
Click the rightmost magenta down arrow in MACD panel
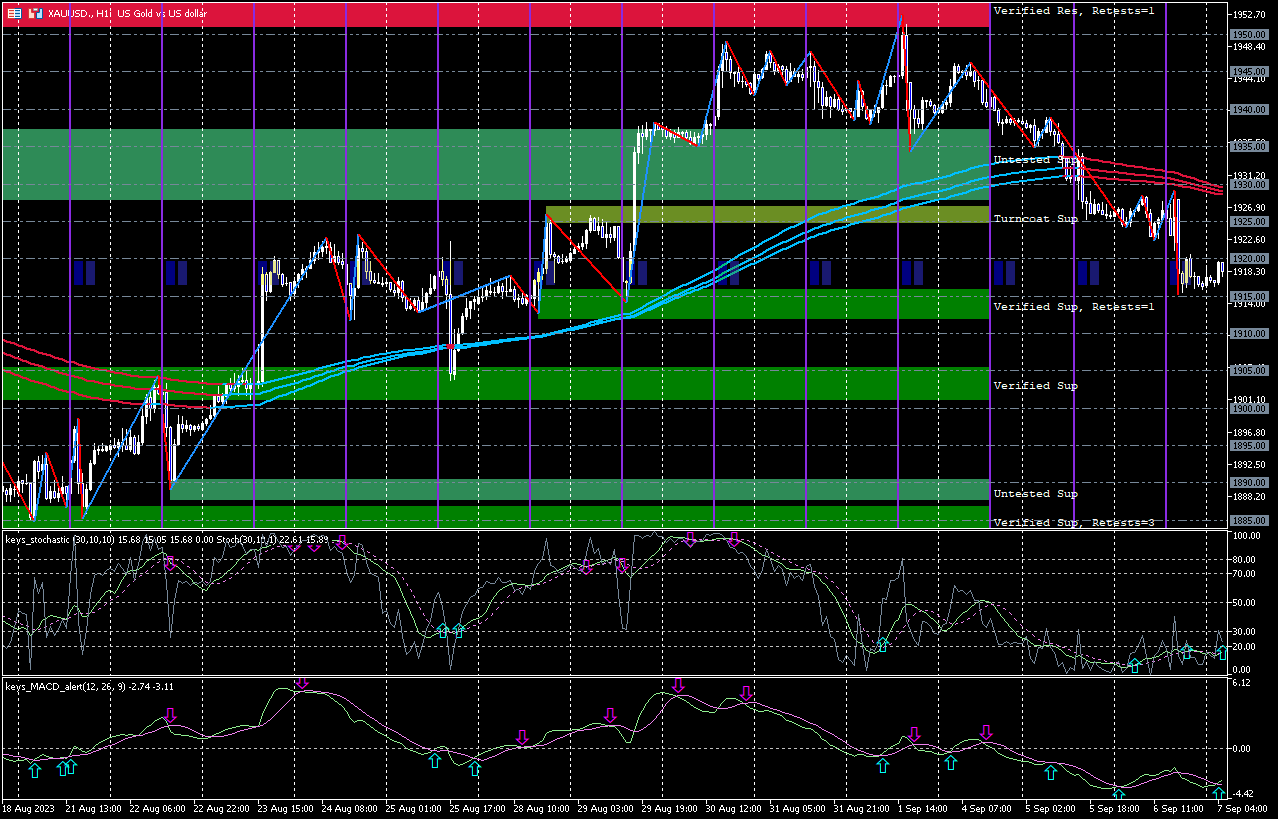[x=986, y=733]
